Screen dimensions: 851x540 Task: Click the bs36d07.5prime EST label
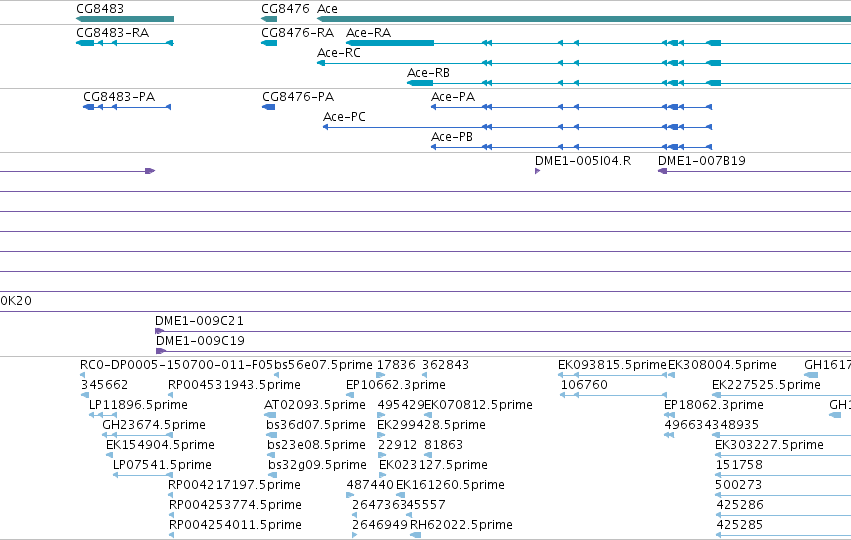316,425
